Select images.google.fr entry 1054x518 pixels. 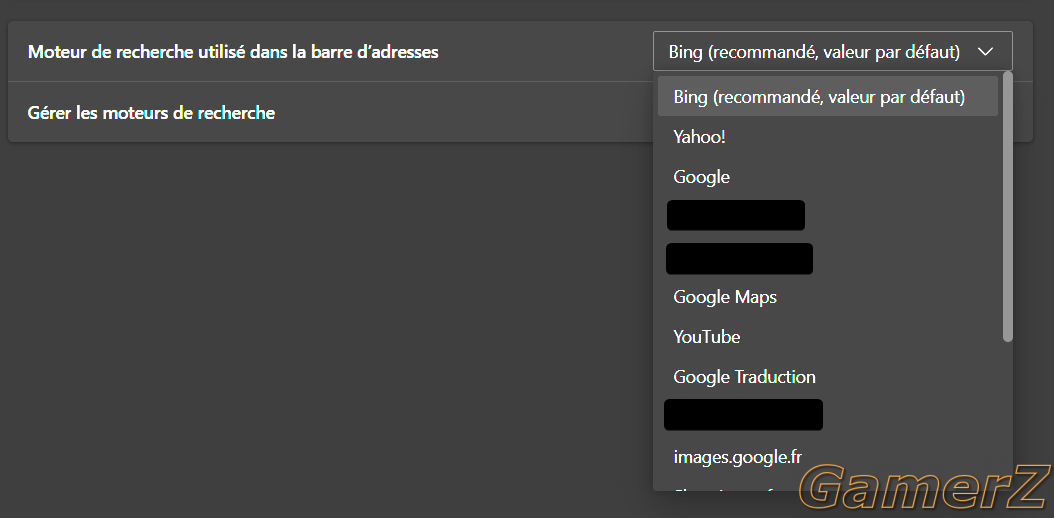coord(827,457)
